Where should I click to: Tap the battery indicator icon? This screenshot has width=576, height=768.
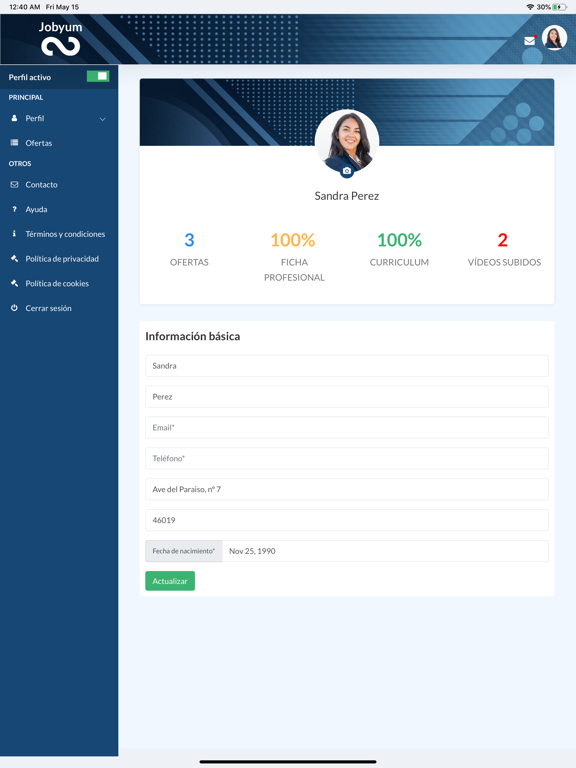[559, 7]
